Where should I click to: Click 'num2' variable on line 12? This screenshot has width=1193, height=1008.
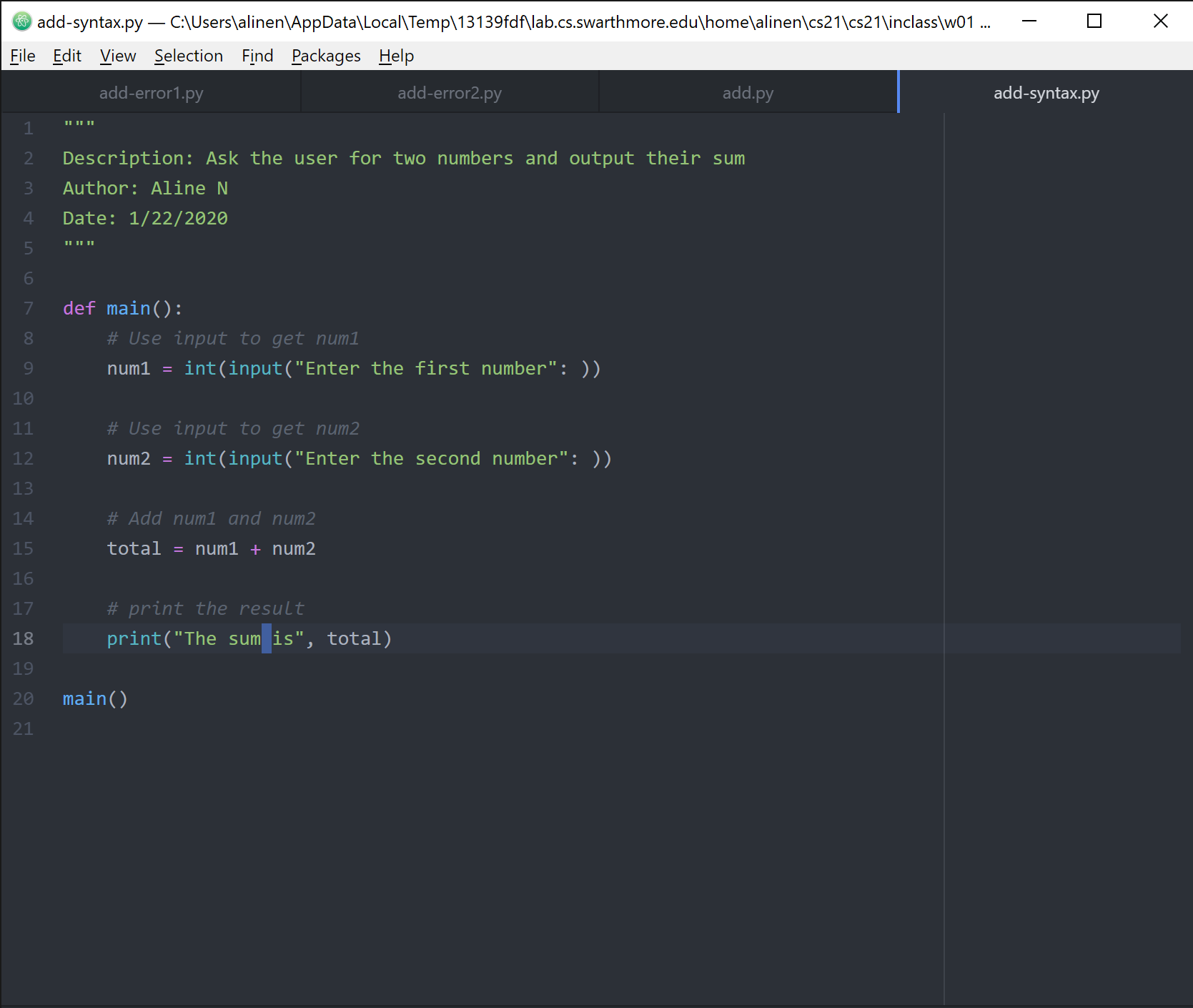click(x=129, y=458)
